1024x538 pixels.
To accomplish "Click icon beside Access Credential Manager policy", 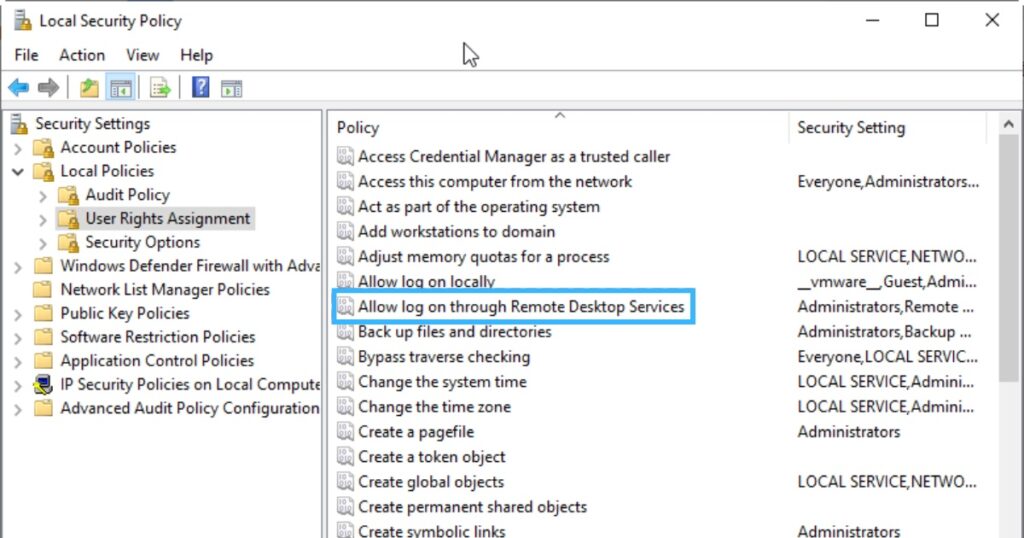I will coord(345,156).
